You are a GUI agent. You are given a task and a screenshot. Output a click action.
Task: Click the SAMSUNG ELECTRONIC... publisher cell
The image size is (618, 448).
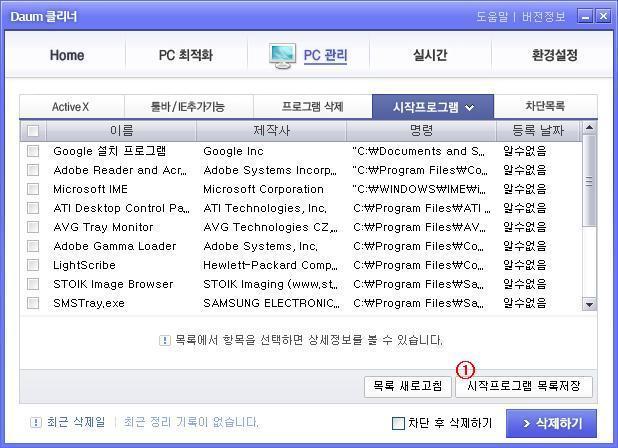coord(272,303)
